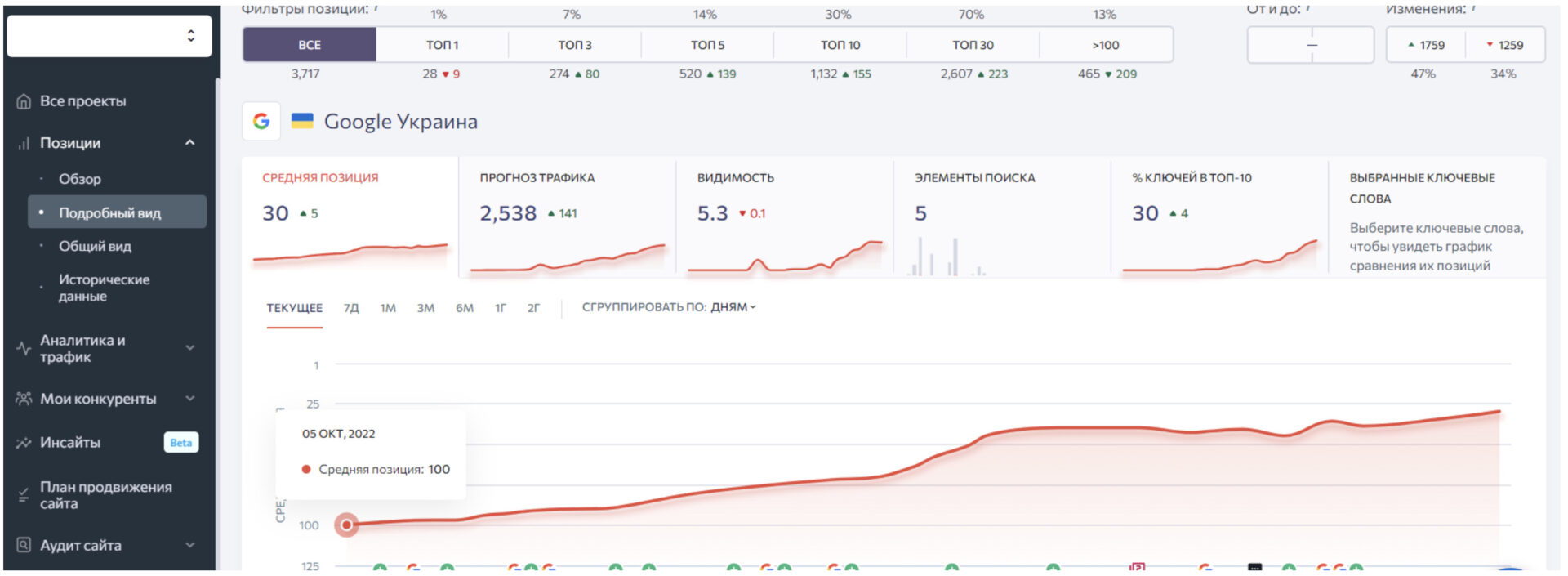The height and width of the screenshot is (576, 1568).
Task: Open the project selector dropdown
Action: 109,36
